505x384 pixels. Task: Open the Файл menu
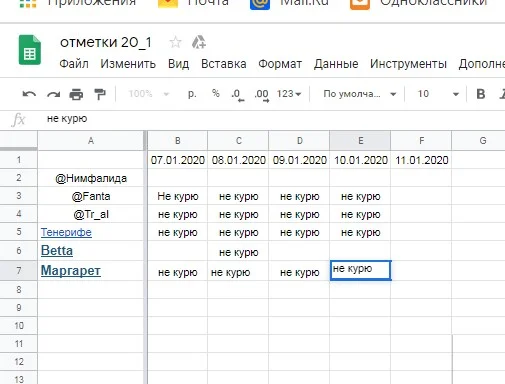(74, 64)
